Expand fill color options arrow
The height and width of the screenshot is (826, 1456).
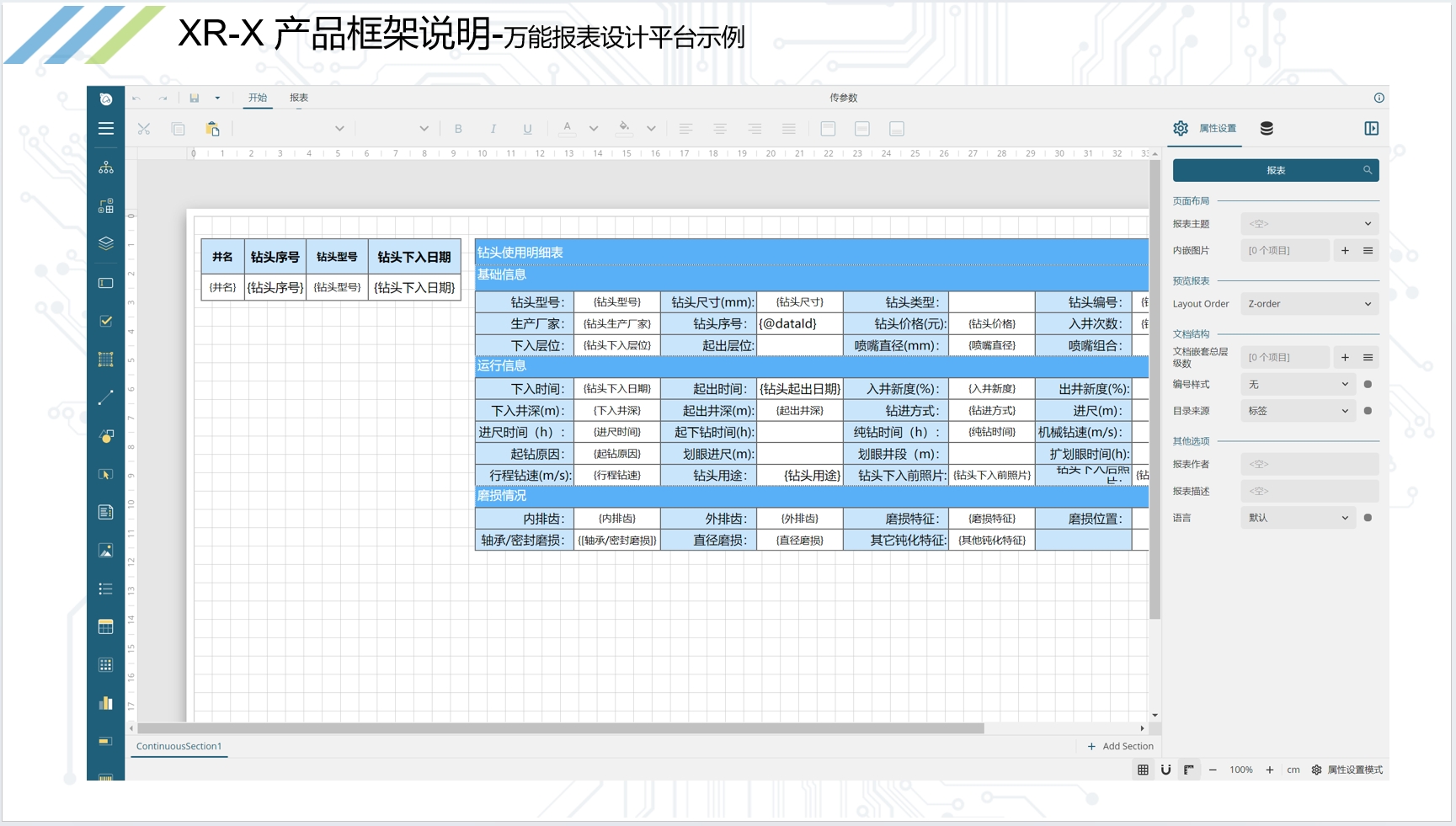[x=651, y=129]
